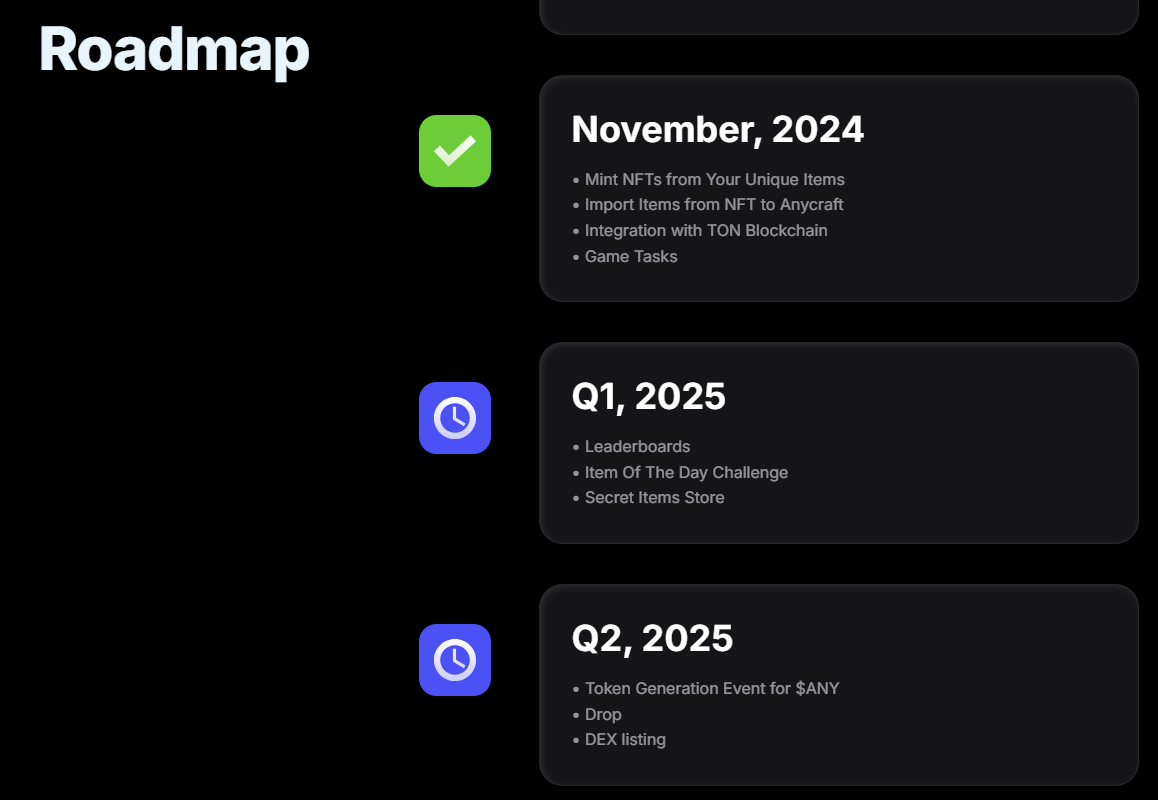Click the DEX listing item

click(625, 740)
